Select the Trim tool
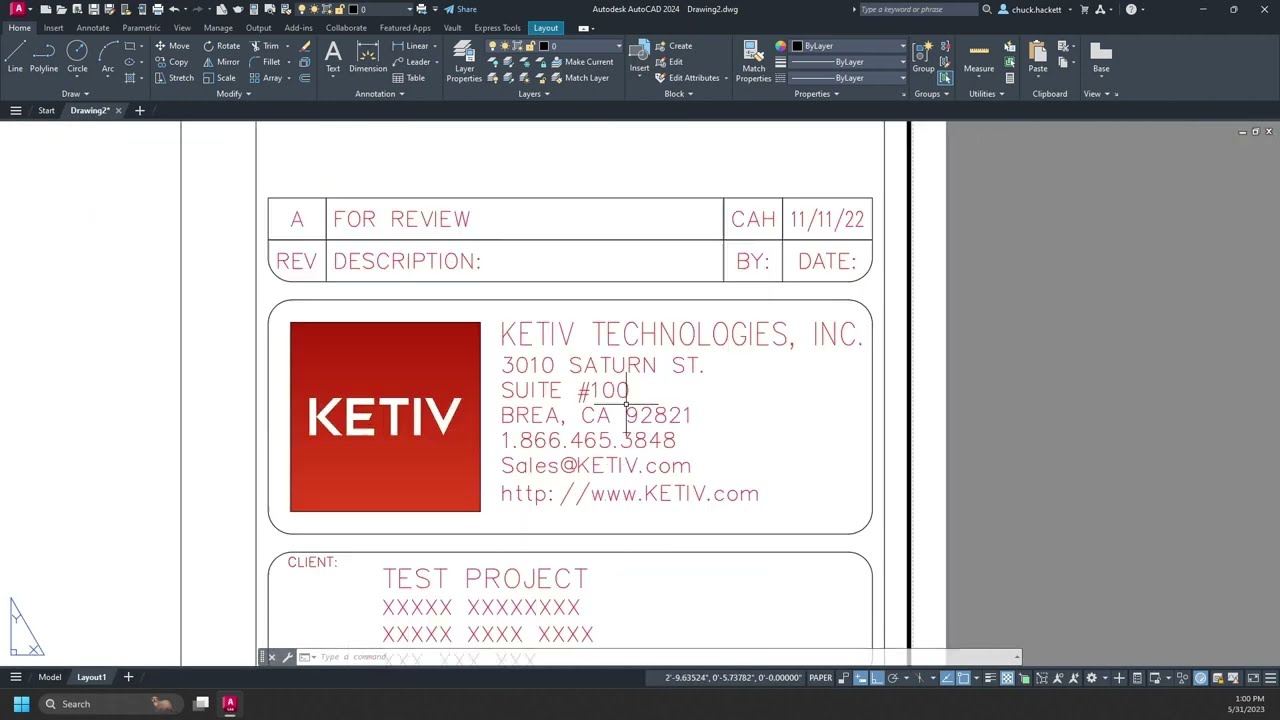Viewport: 1280px width, 720px height. click(x=265, y=46)
